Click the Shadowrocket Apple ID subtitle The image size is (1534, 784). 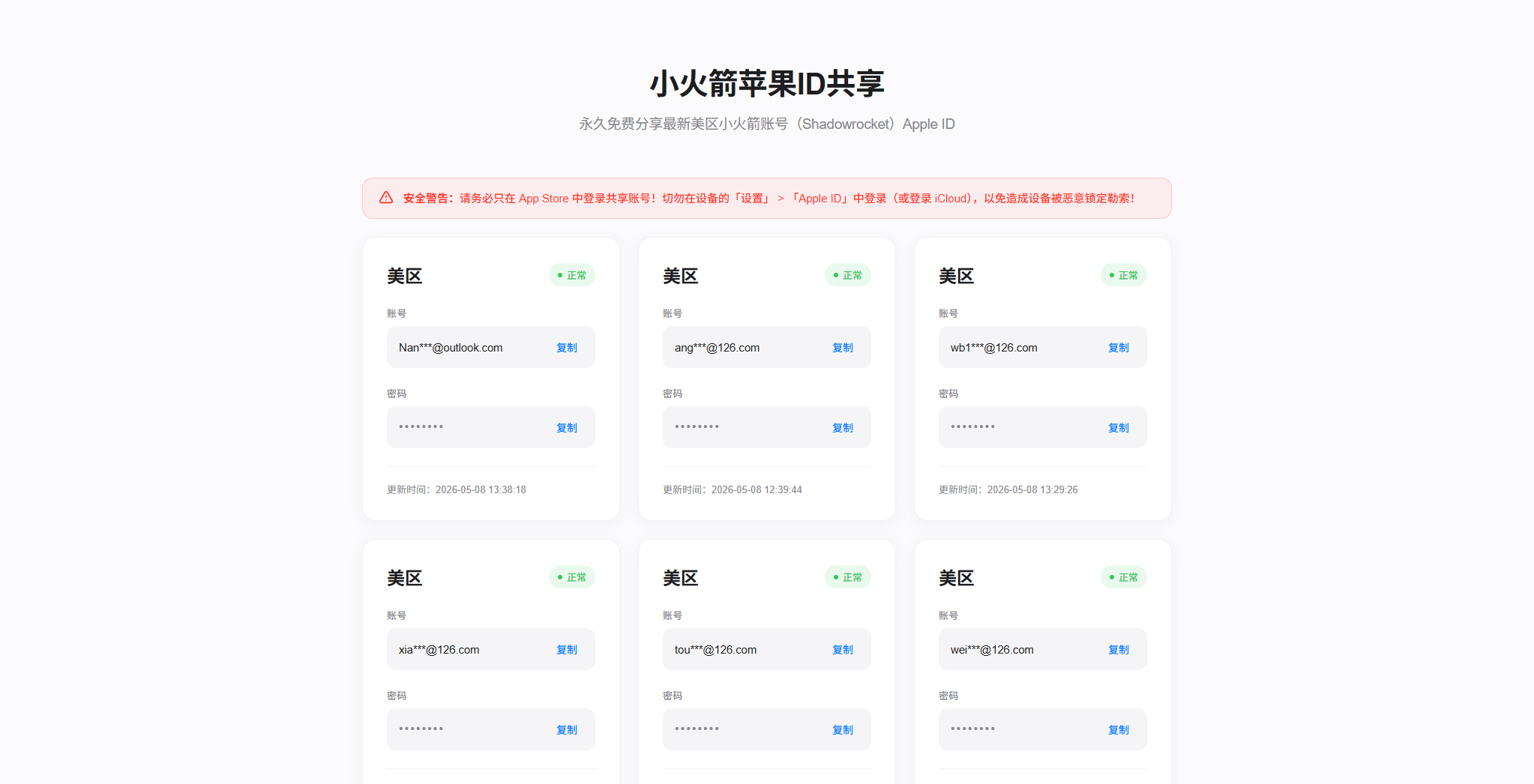[767, 124]
